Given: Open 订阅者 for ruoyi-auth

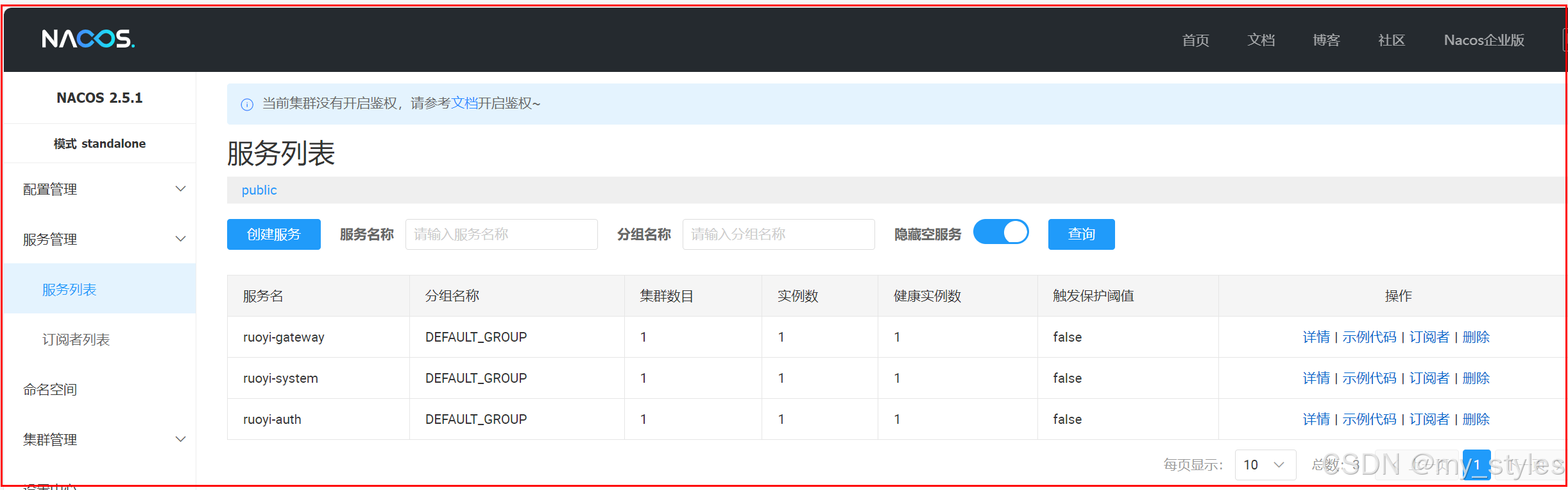Looking at the screenshot, I should (1429, 419).
